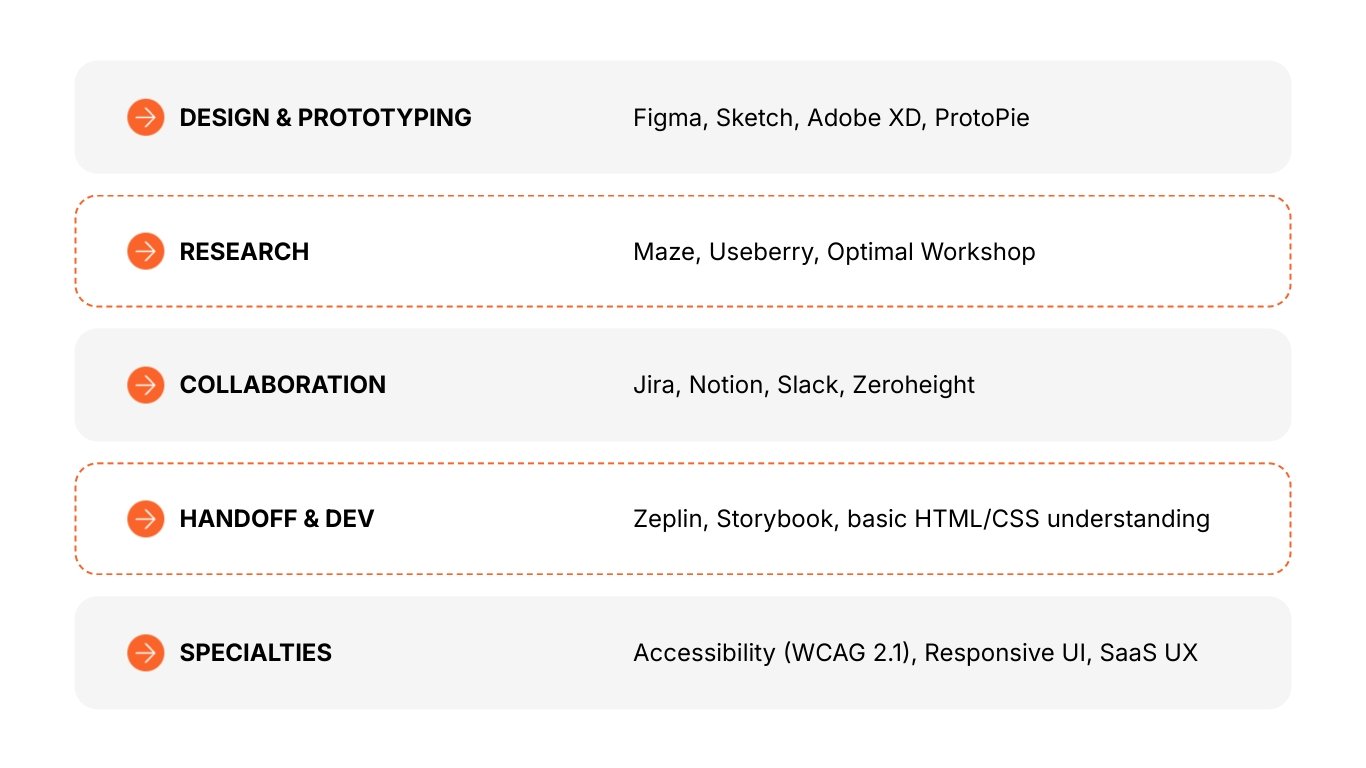
Task: Select the Handoff & Dev heading
Action: (276, 519)
